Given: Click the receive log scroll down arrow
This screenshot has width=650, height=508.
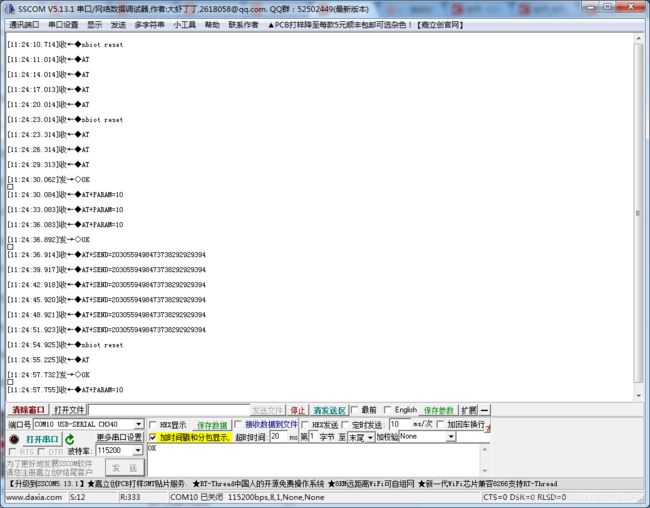Looking at the screenshot, I should click(638, 396).
